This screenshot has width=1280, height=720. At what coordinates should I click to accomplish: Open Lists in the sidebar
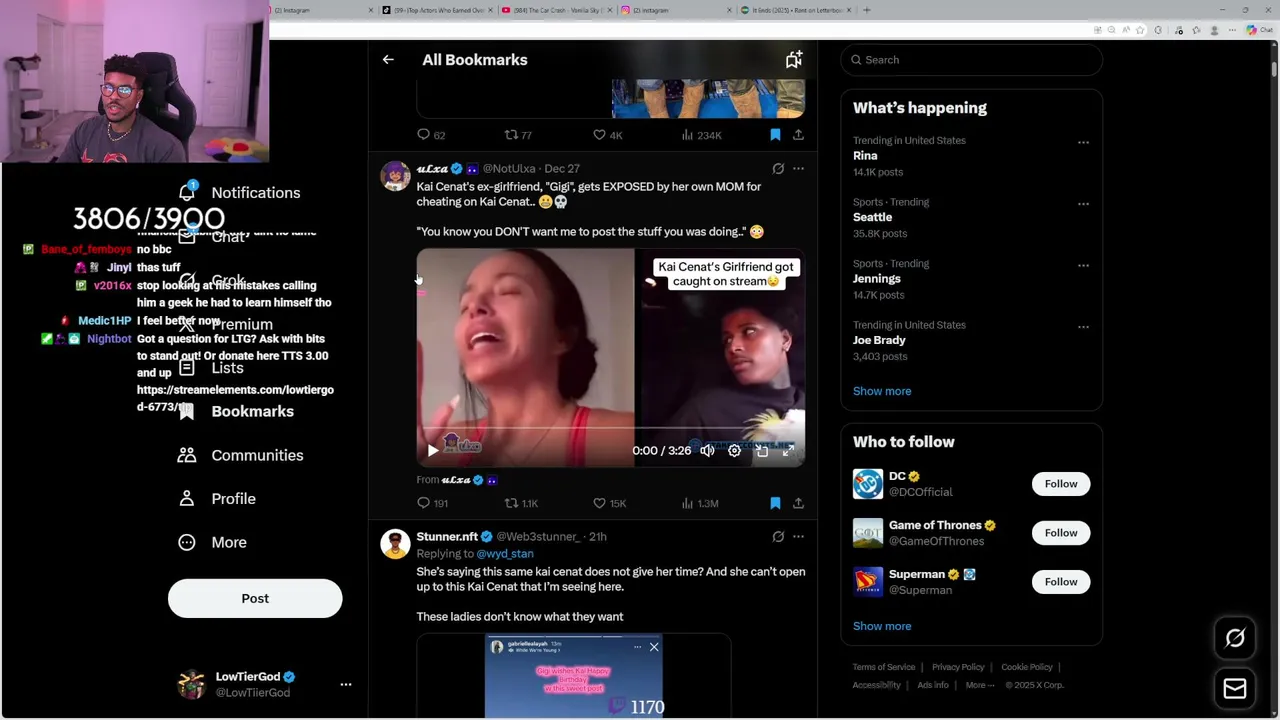tap(210, 368)
